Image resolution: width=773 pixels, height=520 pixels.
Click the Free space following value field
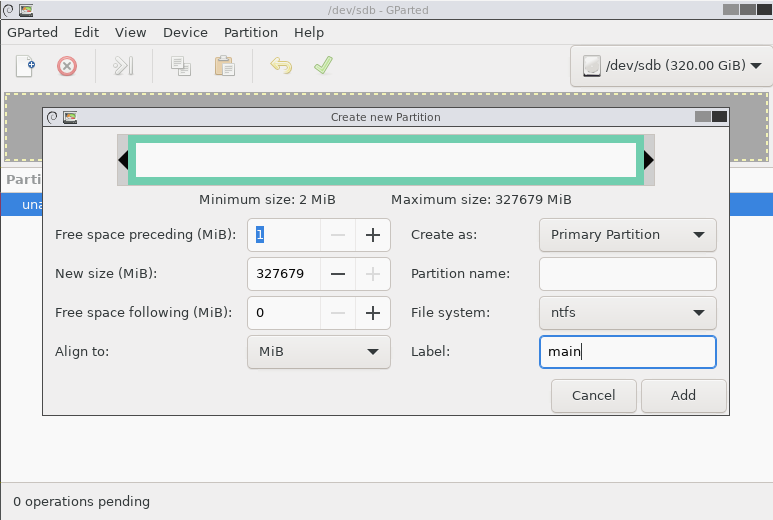pyautogui.click(x=284, y=313)
